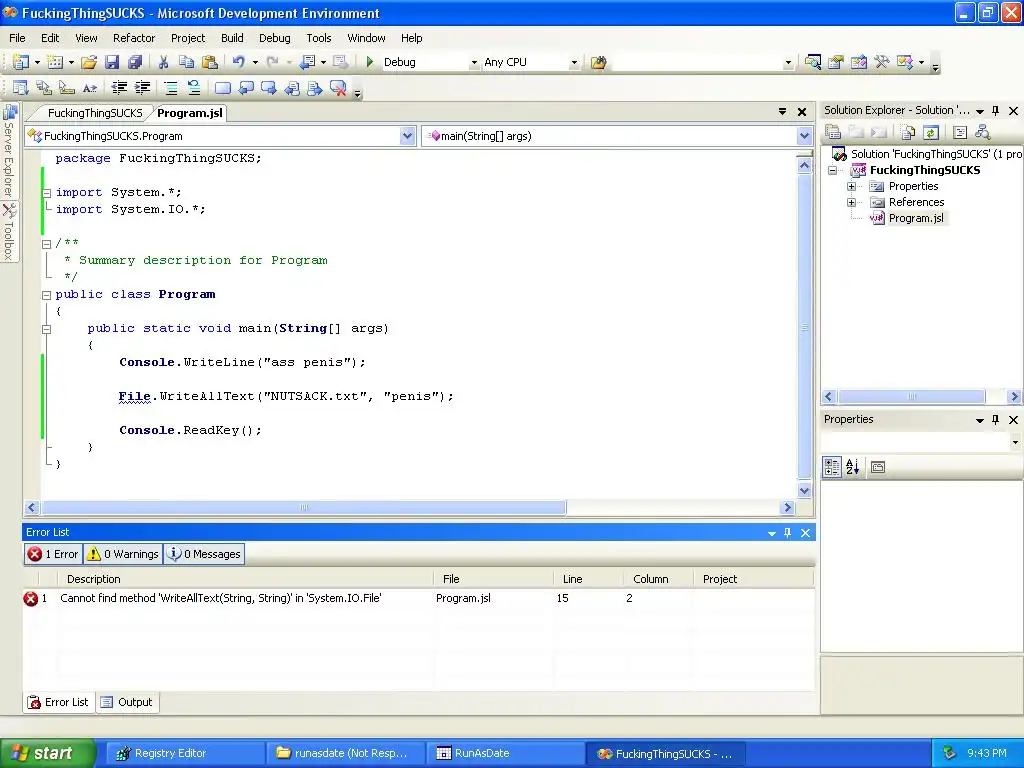Image resolution: width=1024 pixels, height=768 pixels.
Task: Click the Alphabetical sort button in Properties
Action: [x=853, y=467]
